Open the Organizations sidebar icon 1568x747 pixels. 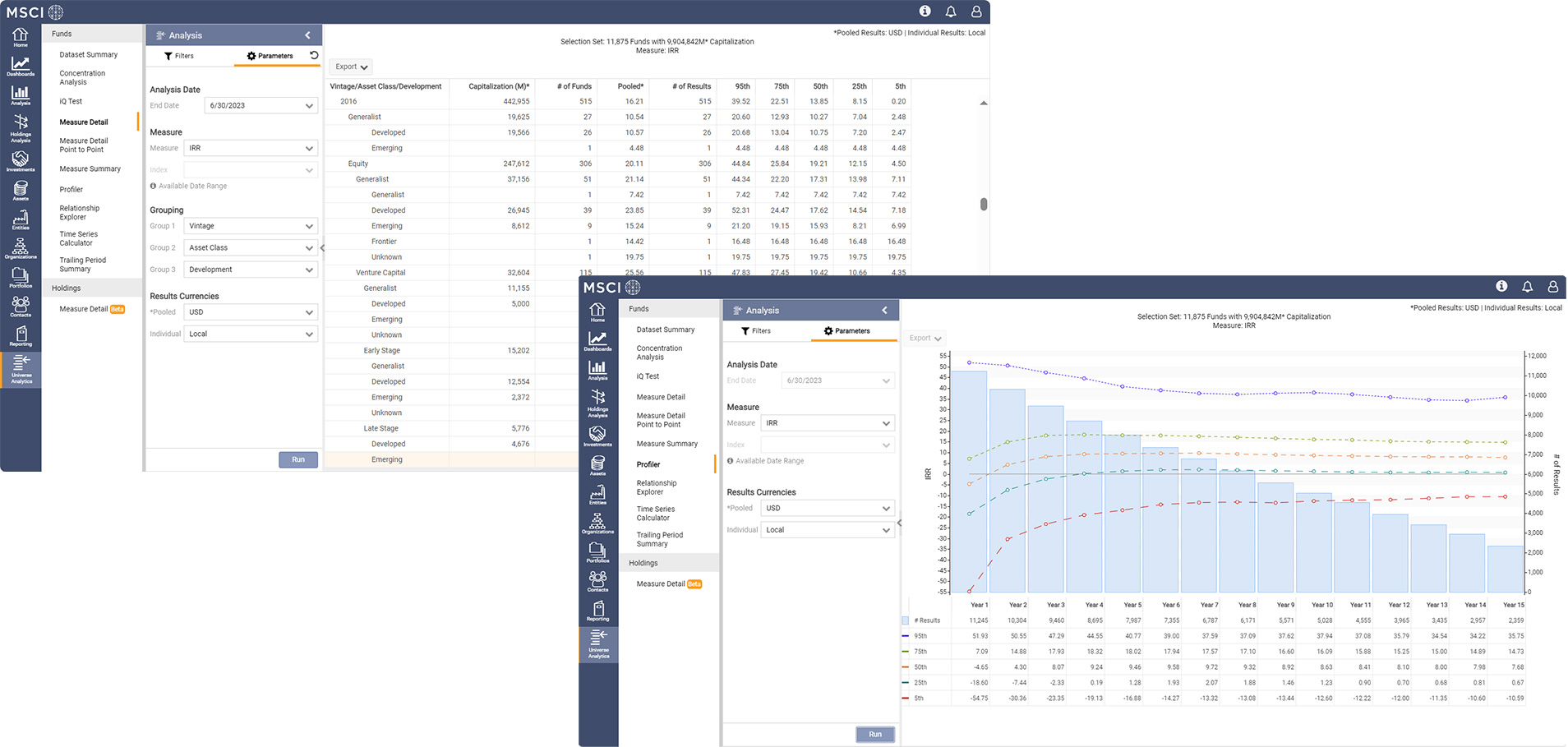[21, 249]
